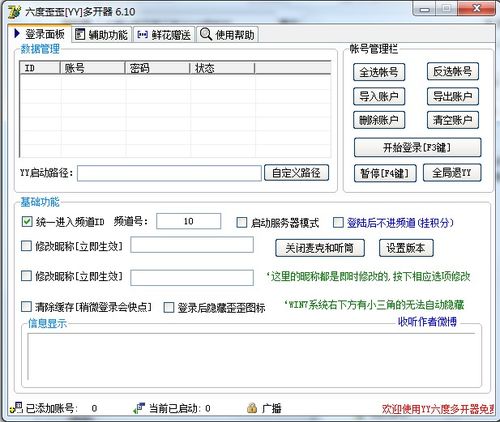Open the 鲜花赠送 tab
Viewport: 500px width, 422px height.
[x=165, y=34]
